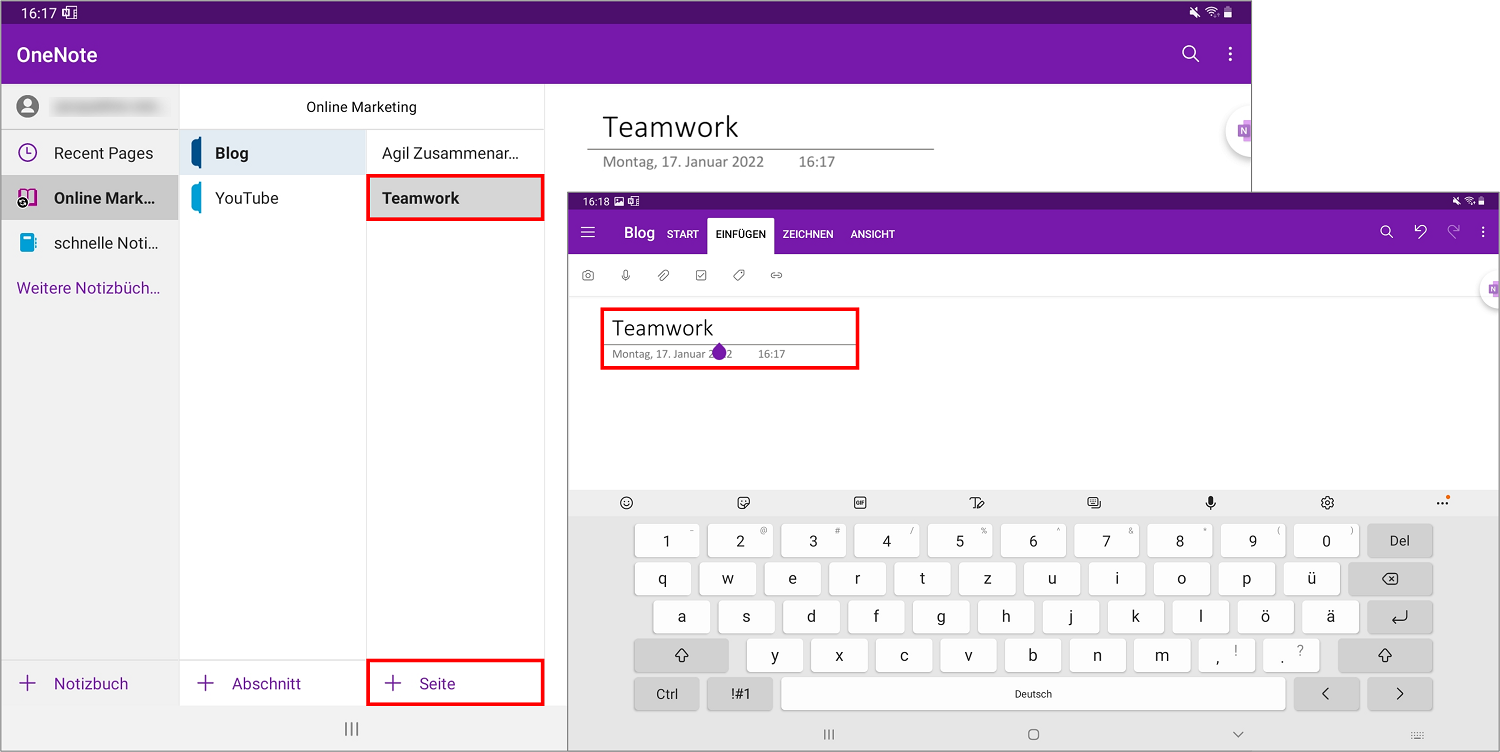
Task: Tap the recent apps button under the keyboard
Action: [828, 734]
